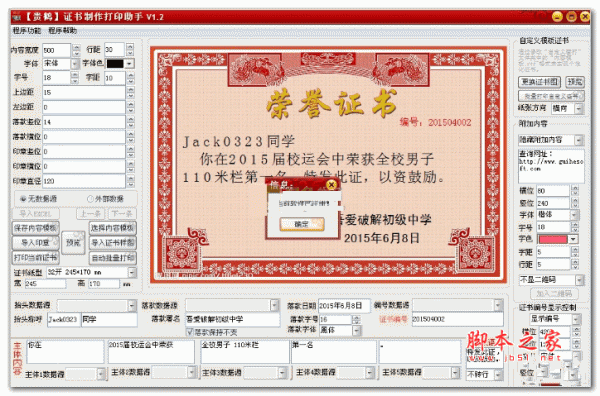Click the 落款日期 field showing 2015年6月8日
Viewport: 600px width, 396px height.
pos(344,306)
